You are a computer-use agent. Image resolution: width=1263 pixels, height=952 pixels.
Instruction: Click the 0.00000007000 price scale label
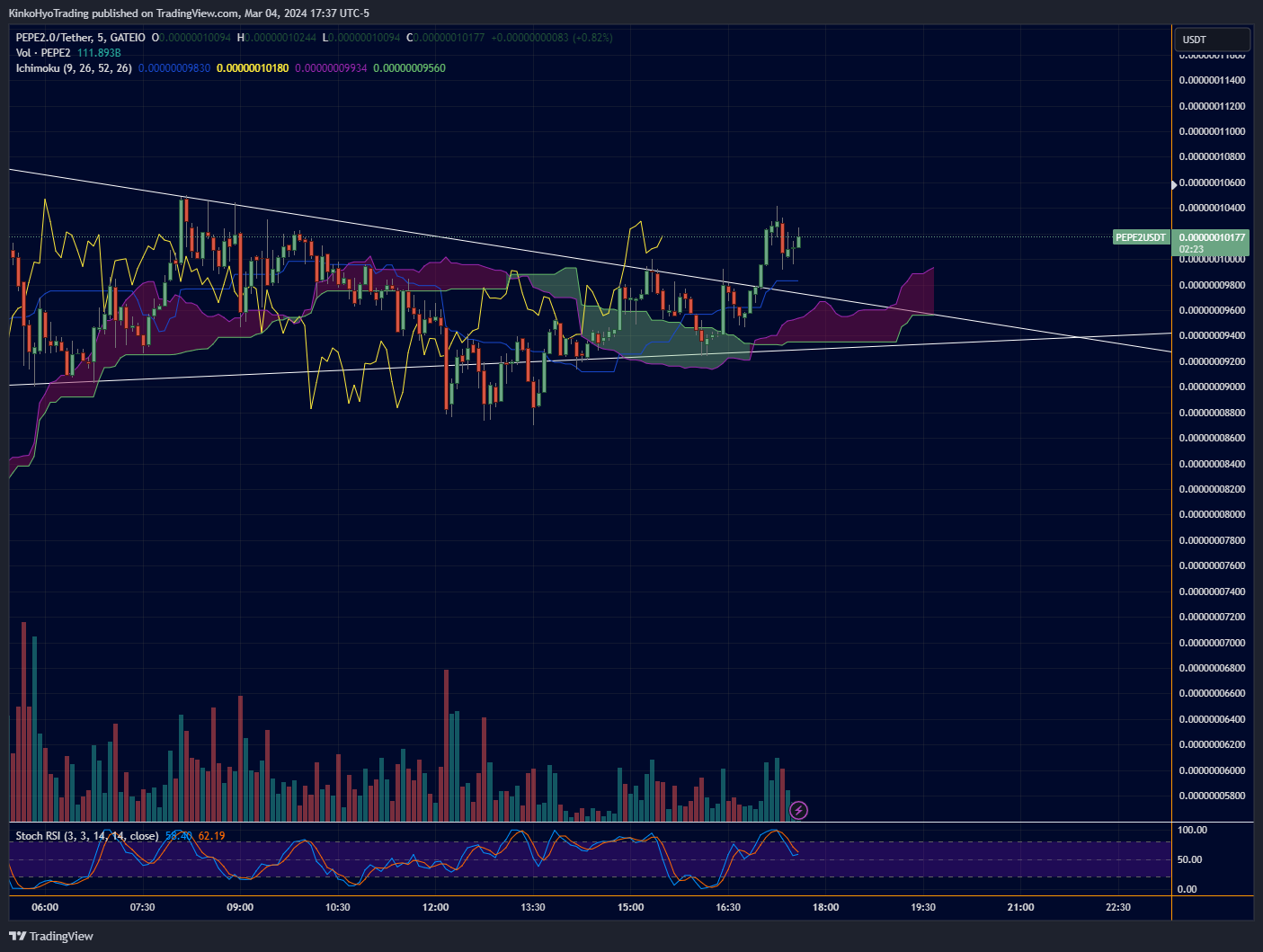coord(1212,643)
